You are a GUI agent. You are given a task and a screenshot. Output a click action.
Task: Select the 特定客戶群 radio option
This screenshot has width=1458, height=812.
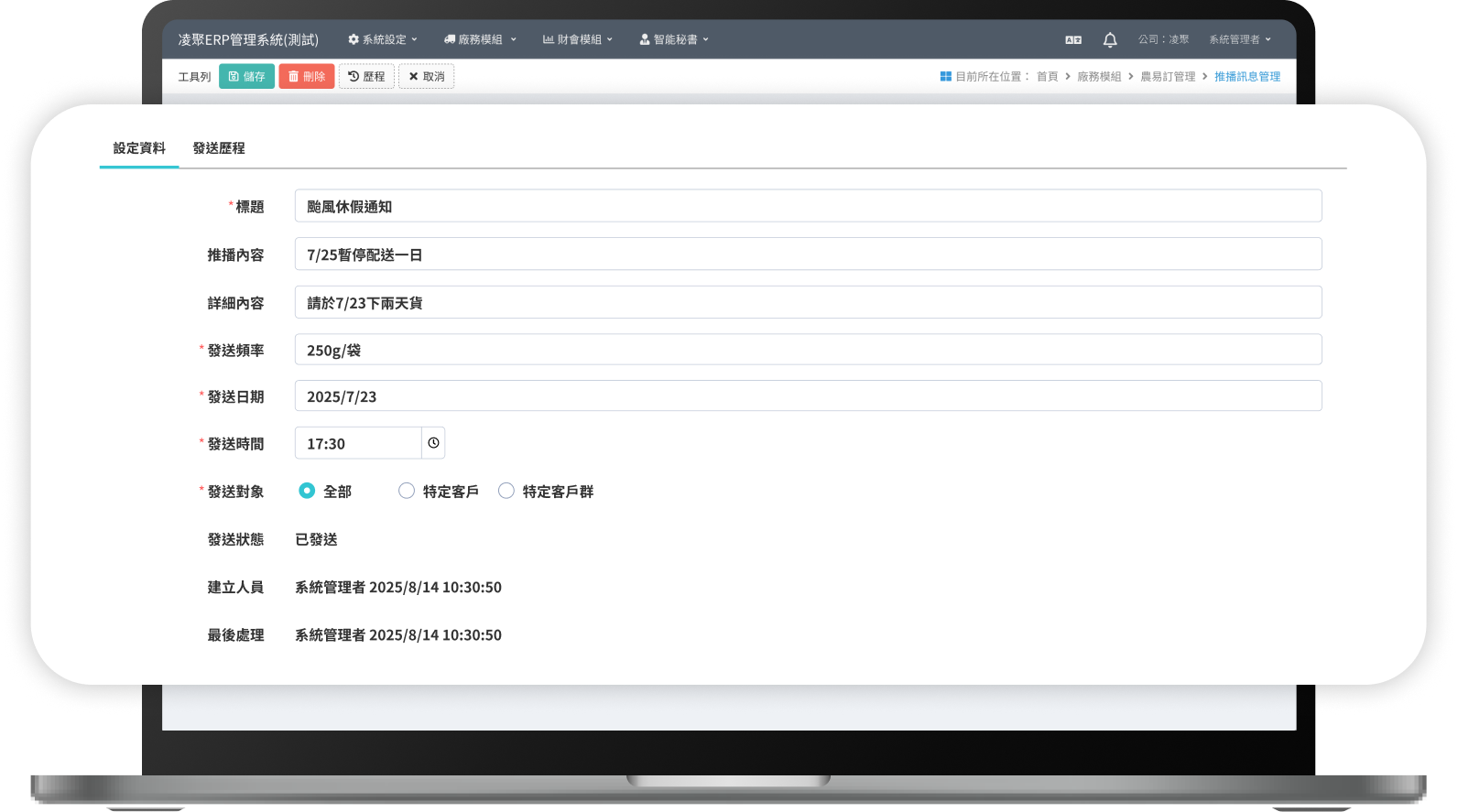pos(506,491)
